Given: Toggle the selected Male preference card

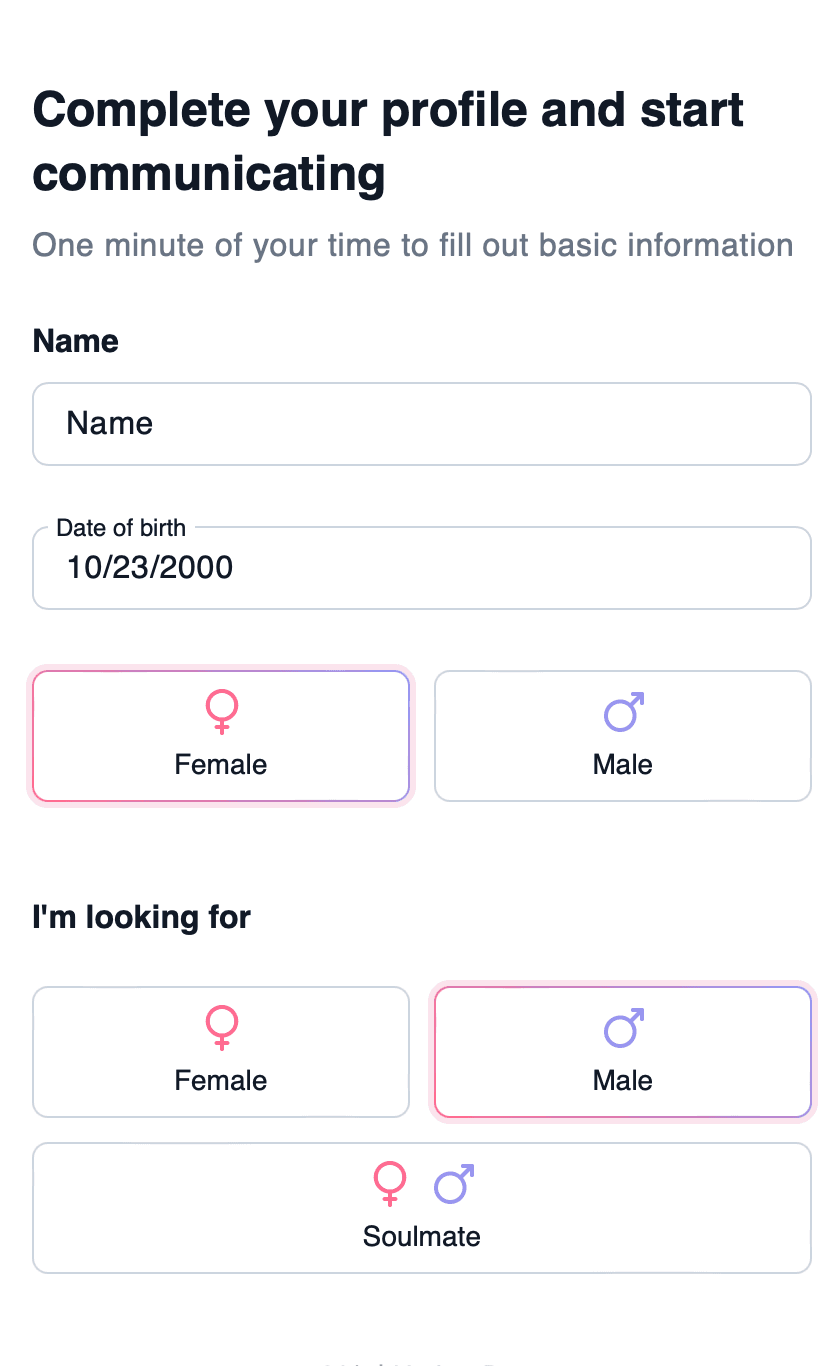Looking at the screenshot, I should click(x=622, y=1052).
